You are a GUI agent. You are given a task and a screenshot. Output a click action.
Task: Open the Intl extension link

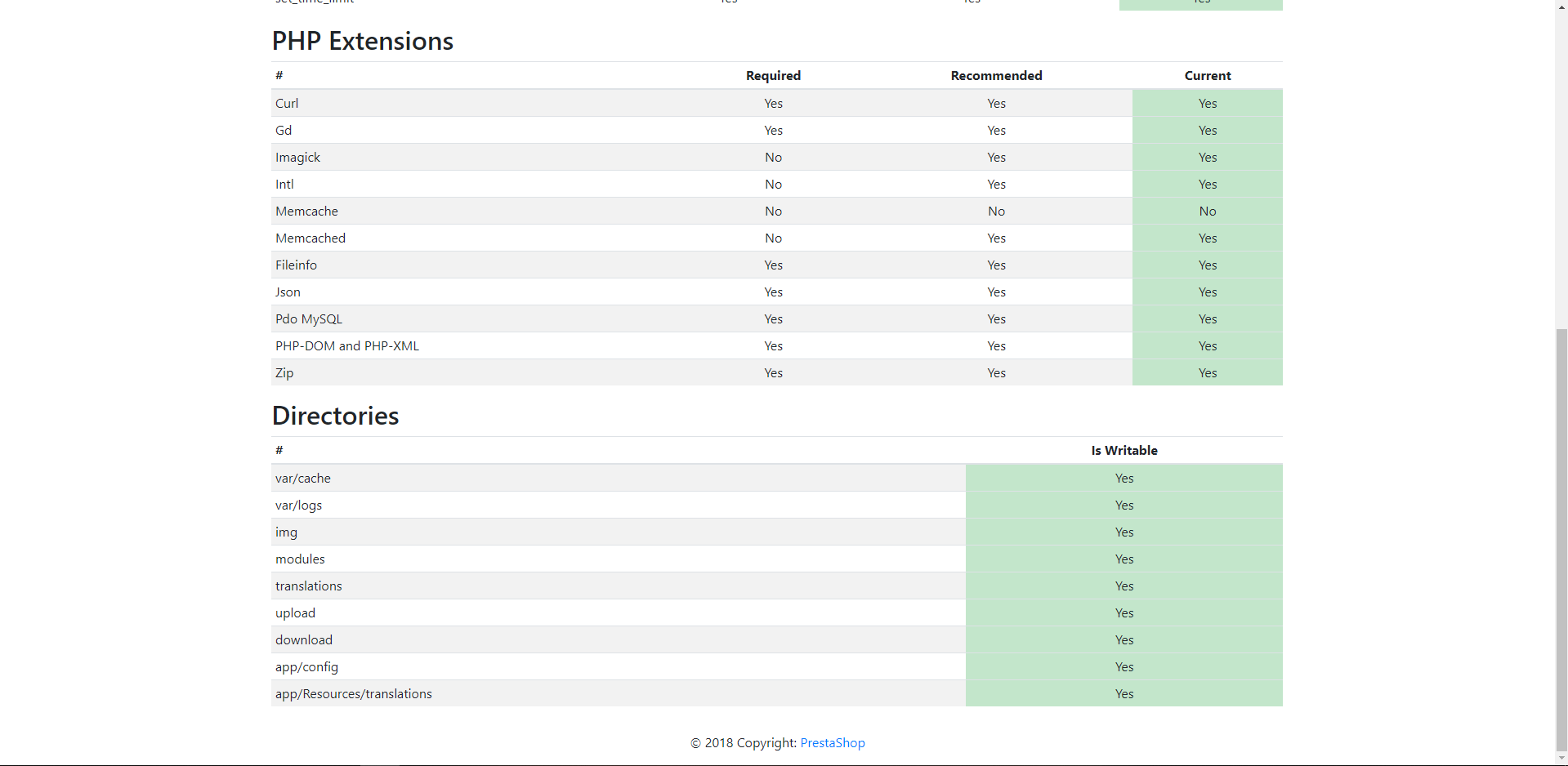click(284, 184)
